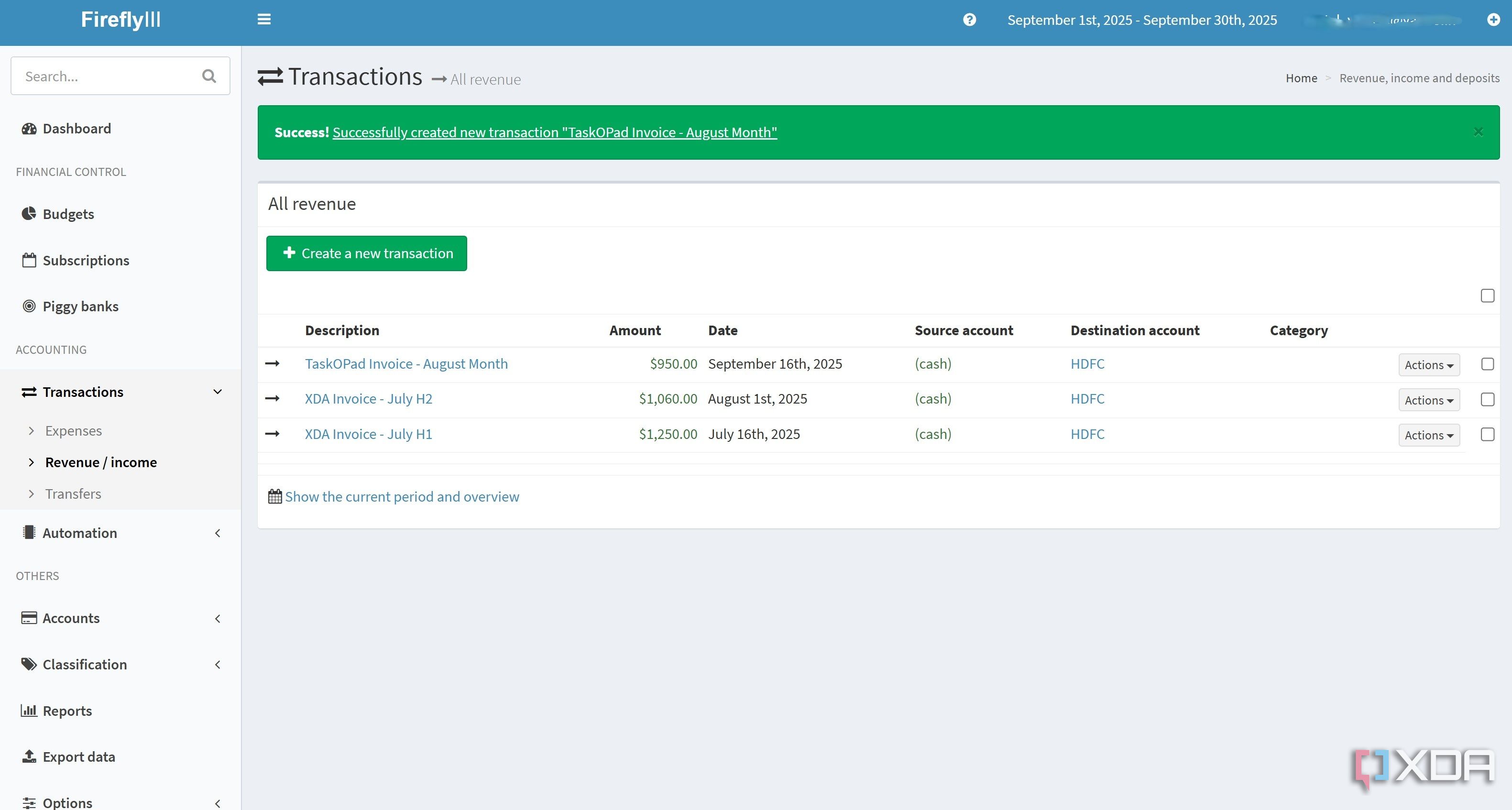Click the Piggy banks target icon
The width and height of the screenshot is (1512, 810).
(x=29, y=306)
